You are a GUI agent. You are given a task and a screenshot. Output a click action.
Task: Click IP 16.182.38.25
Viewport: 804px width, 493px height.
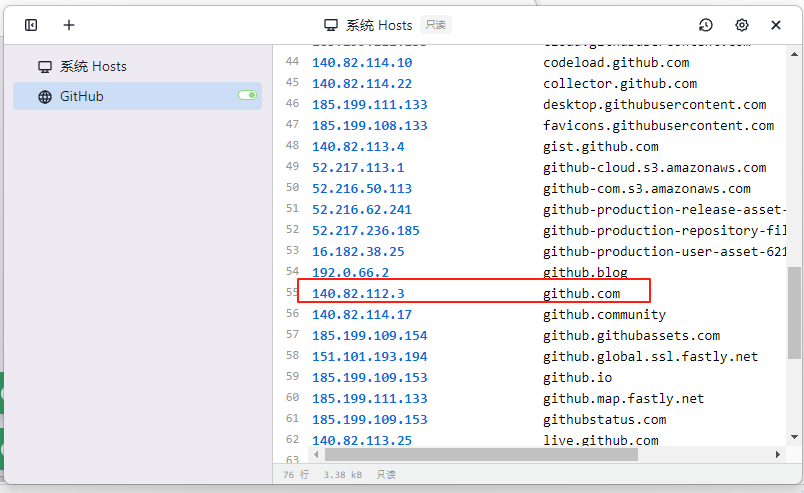point(358,252)
